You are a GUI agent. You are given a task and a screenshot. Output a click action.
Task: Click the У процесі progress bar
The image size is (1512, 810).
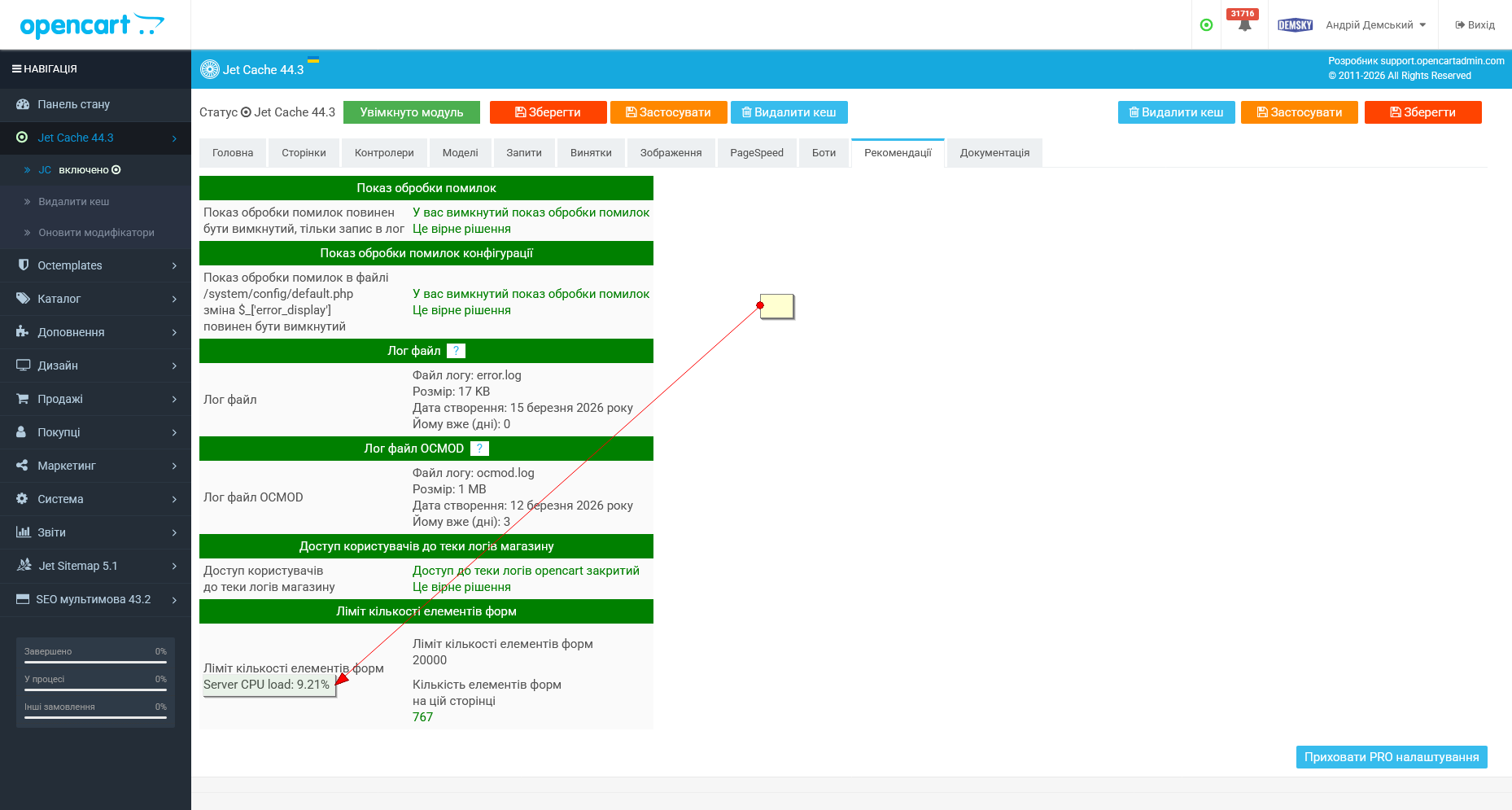95,690
